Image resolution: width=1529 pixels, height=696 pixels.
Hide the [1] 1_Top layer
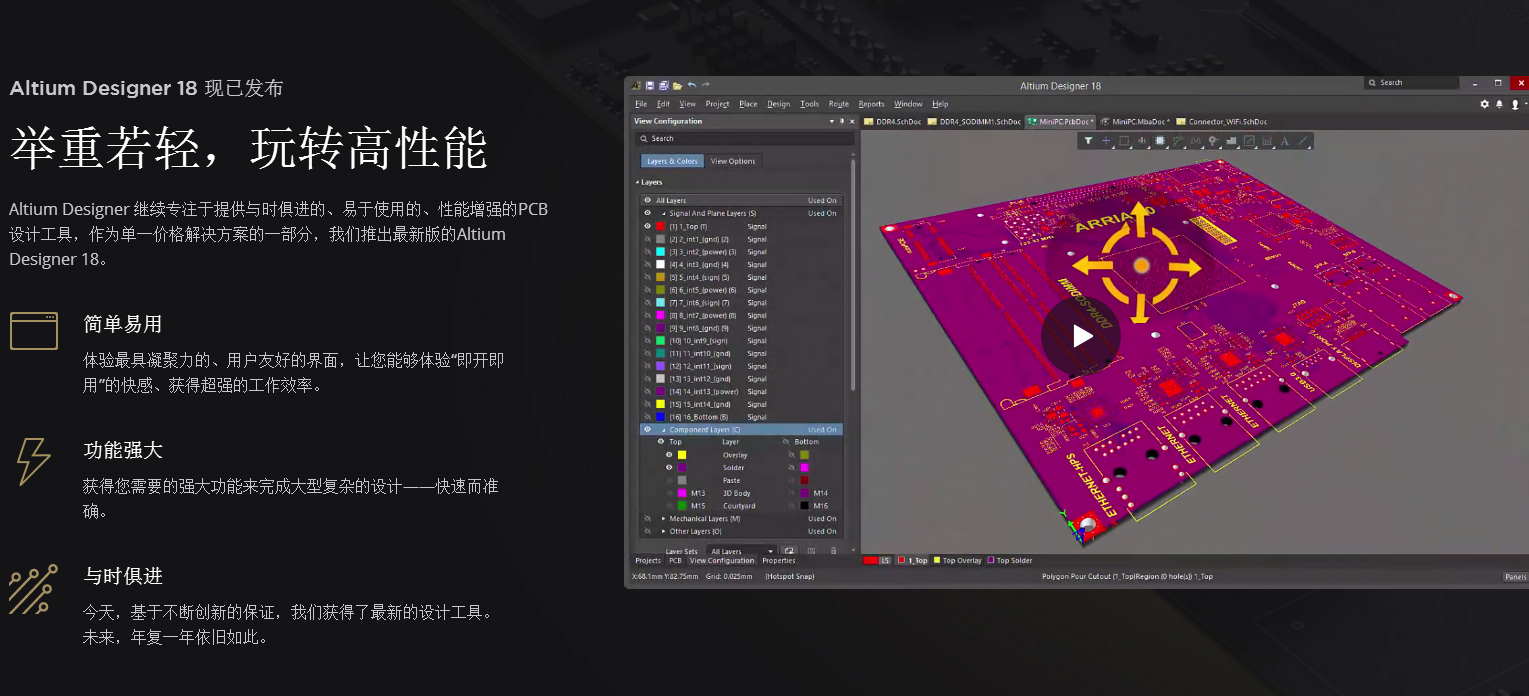tap(647, 226)
